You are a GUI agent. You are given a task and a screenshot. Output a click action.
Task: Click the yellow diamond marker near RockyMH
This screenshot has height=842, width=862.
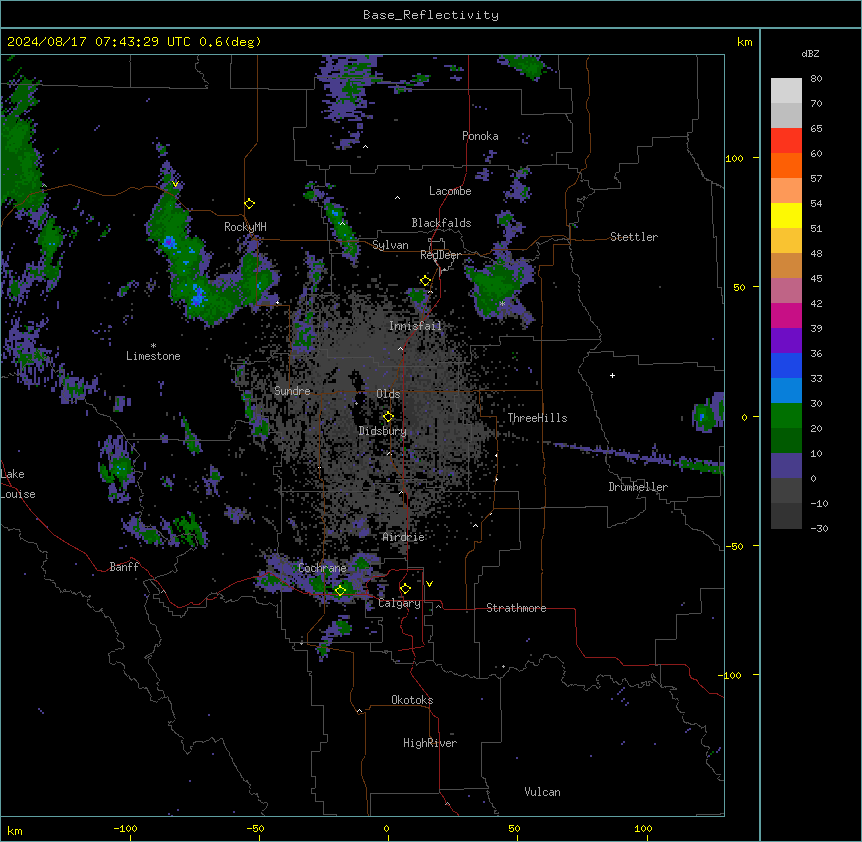250,204
